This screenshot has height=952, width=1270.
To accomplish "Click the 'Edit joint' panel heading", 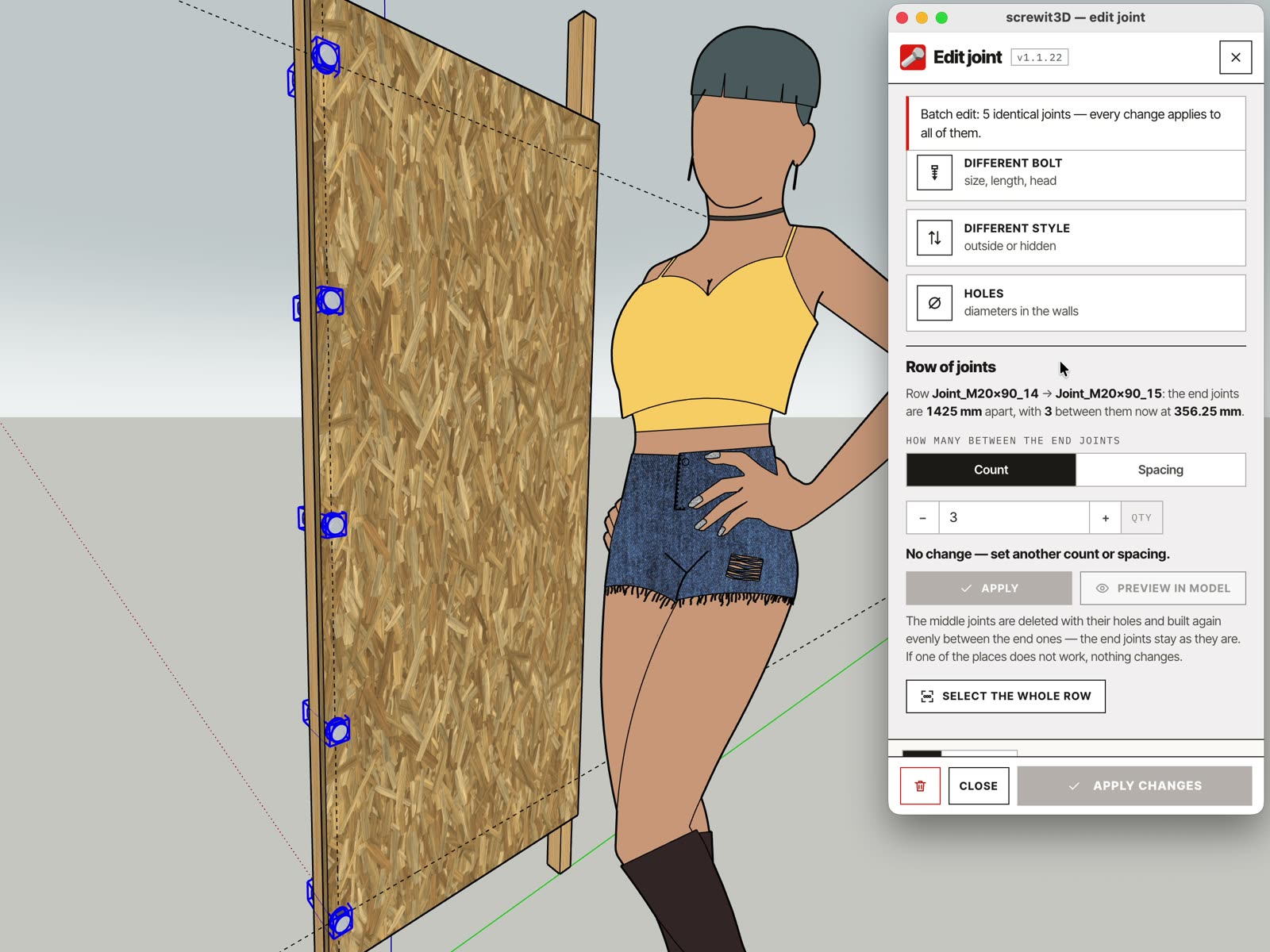I will [968, 57].
